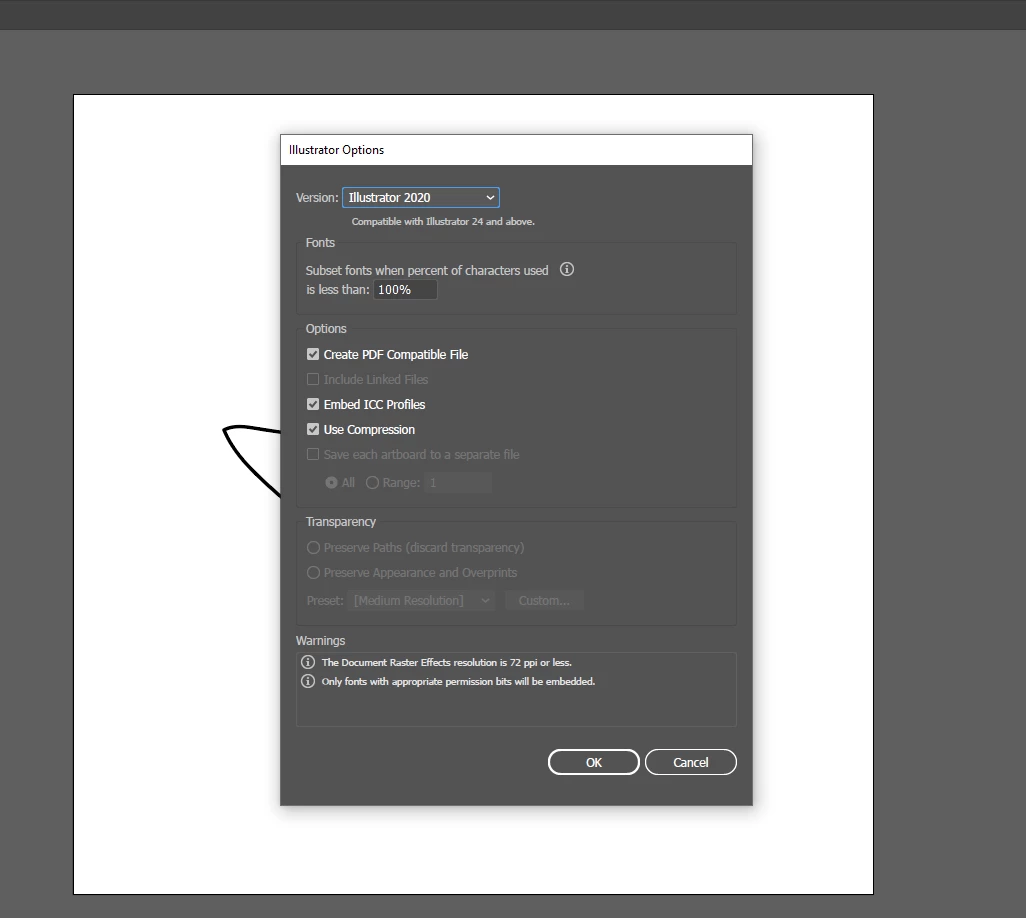
Task: Click 'Only fonts with appropriate permission bits' warning
Action: [458, 681]
